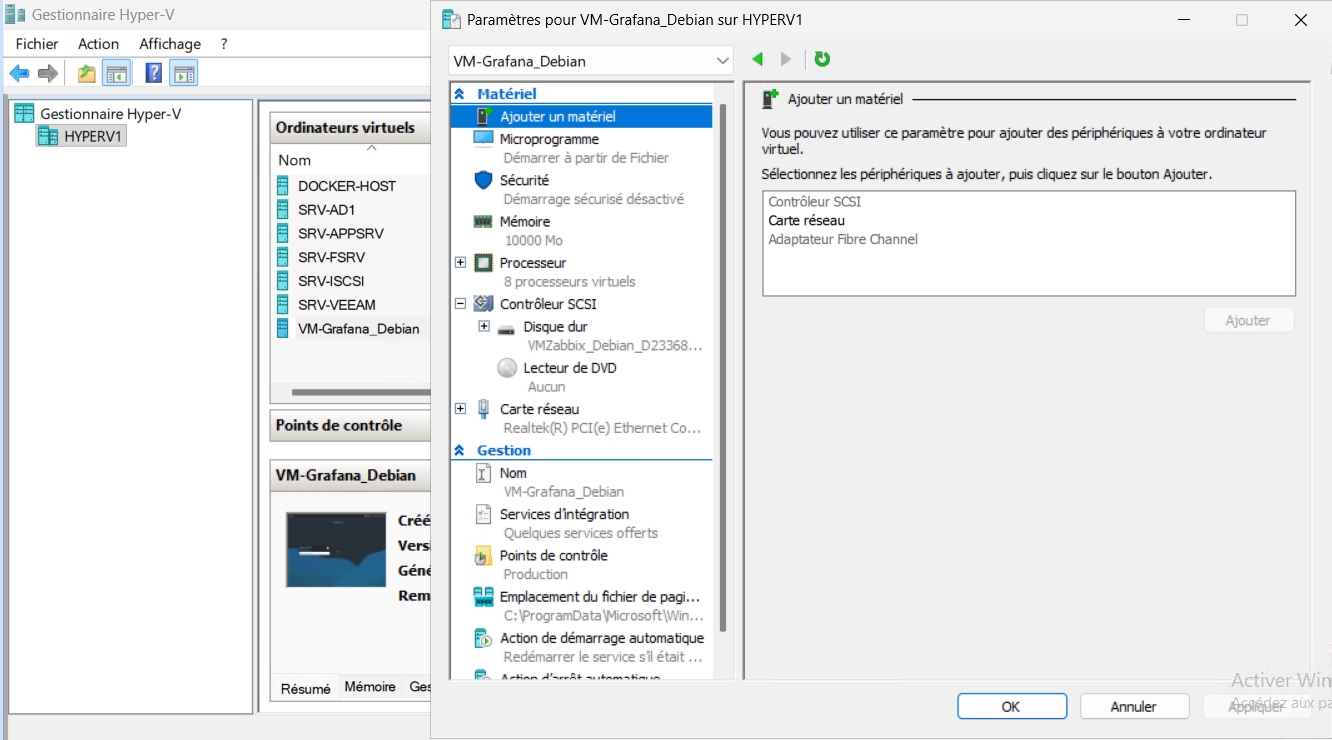
Task: Click the VM-Grafana_Debian preview thumbnail
Action: pos(336,550)
